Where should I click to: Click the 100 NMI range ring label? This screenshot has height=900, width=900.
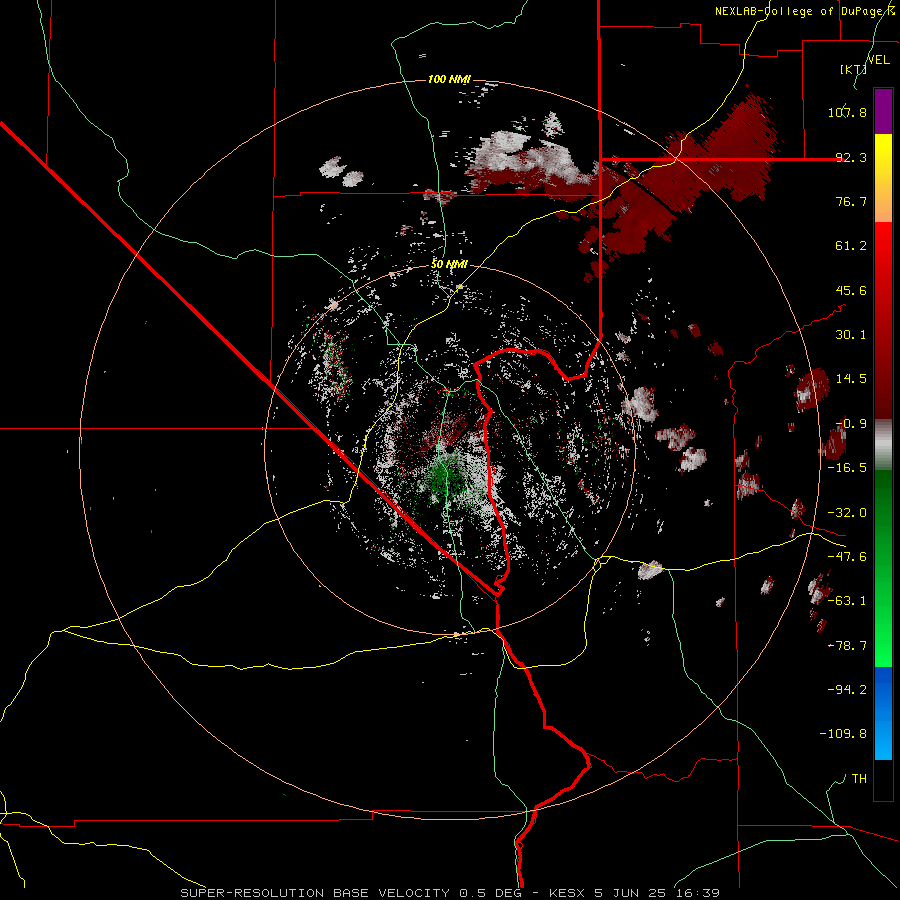pos(449,79)
